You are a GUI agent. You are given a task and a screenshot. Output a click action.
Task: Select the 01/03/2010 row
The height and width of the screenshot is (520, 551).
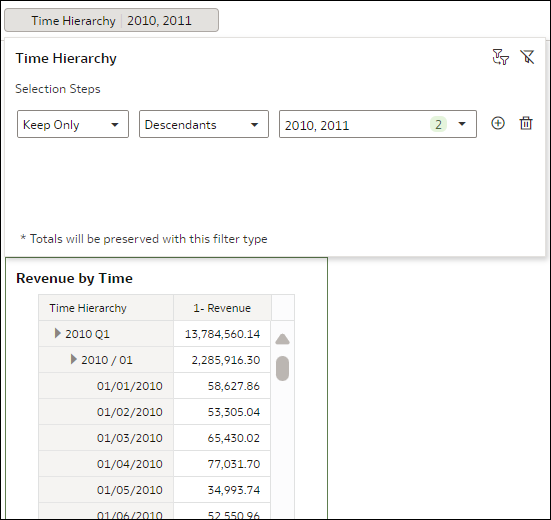(x=155, y=438)
